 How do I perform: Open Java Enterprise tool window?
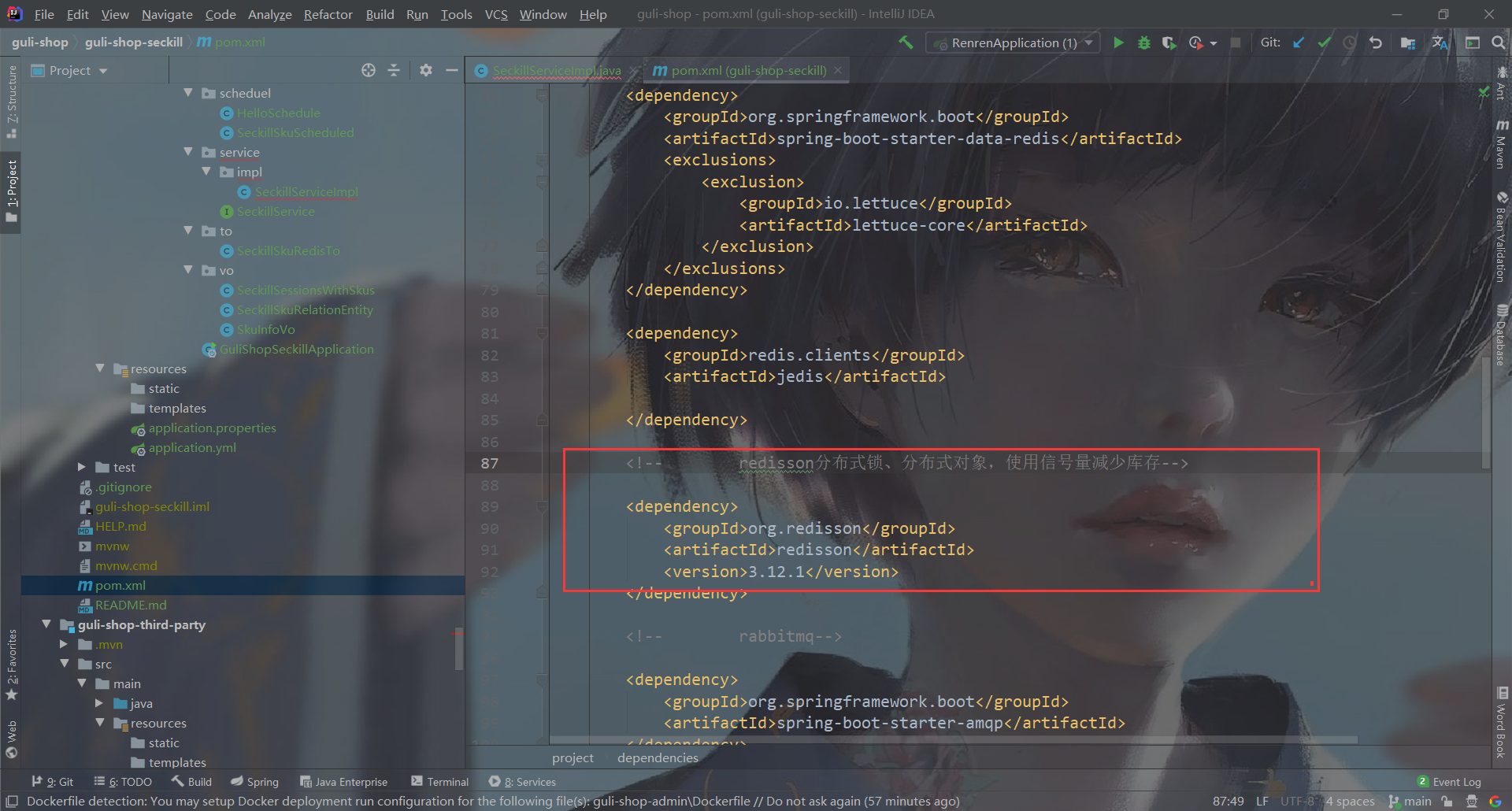(343, 782)
